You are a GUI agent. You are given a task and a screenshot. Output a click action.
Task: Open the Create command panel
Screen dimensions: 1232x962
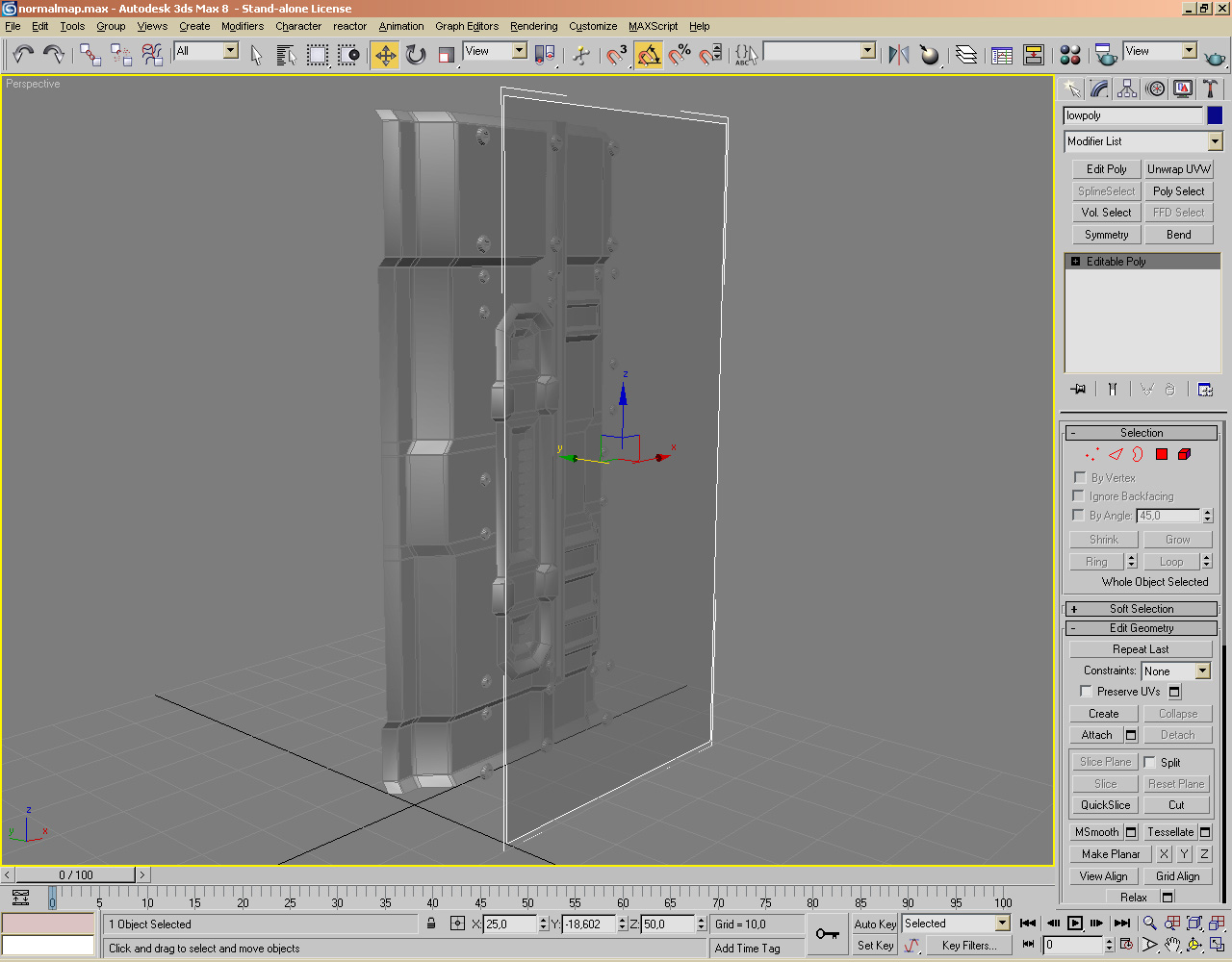tap(1071, 89)
